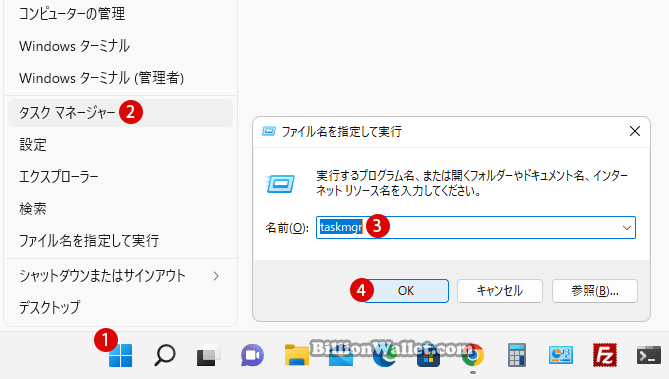The height and width of the screenshot is (379, 669).
Task: Select コンピューターの管理 in the menu
Action: (x=120, y=14)
